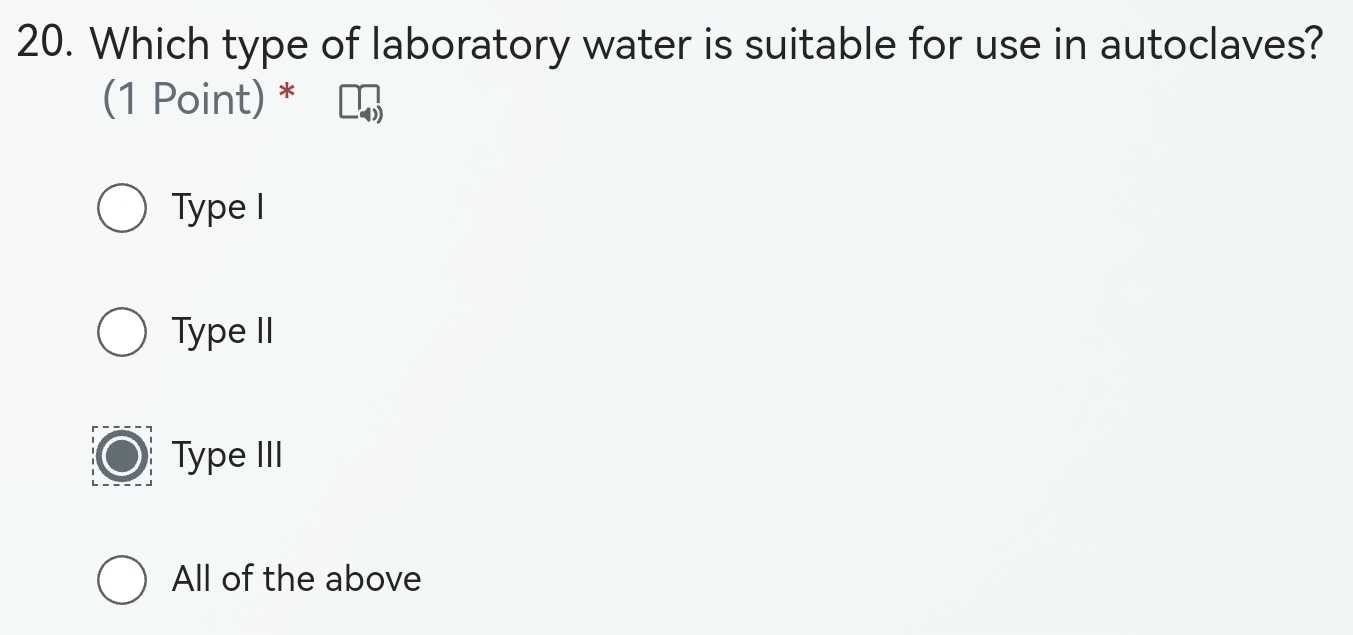Click the Type II option label

coord(222,331)
